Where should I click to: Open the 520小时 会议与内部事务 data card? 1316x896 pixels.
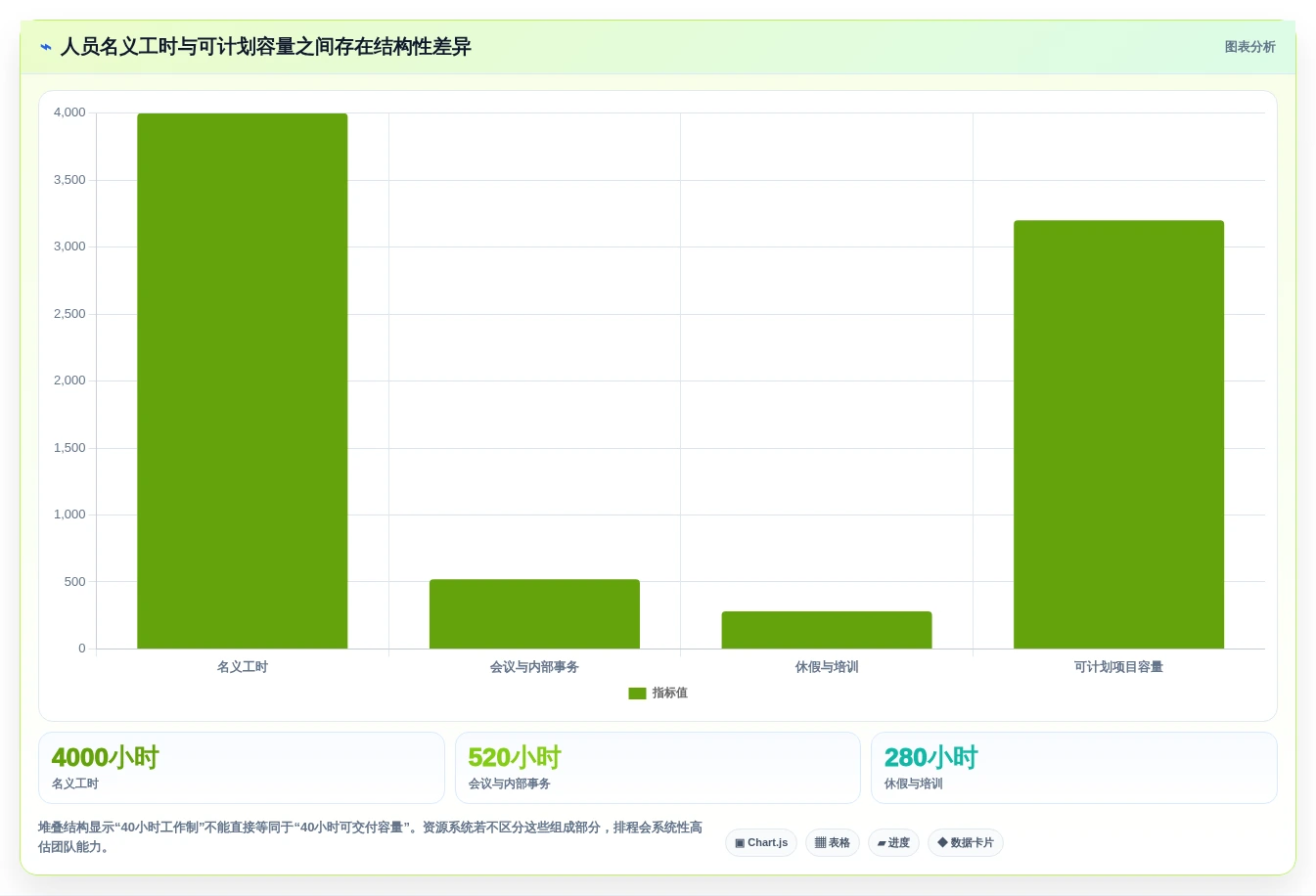coord(658,768)
